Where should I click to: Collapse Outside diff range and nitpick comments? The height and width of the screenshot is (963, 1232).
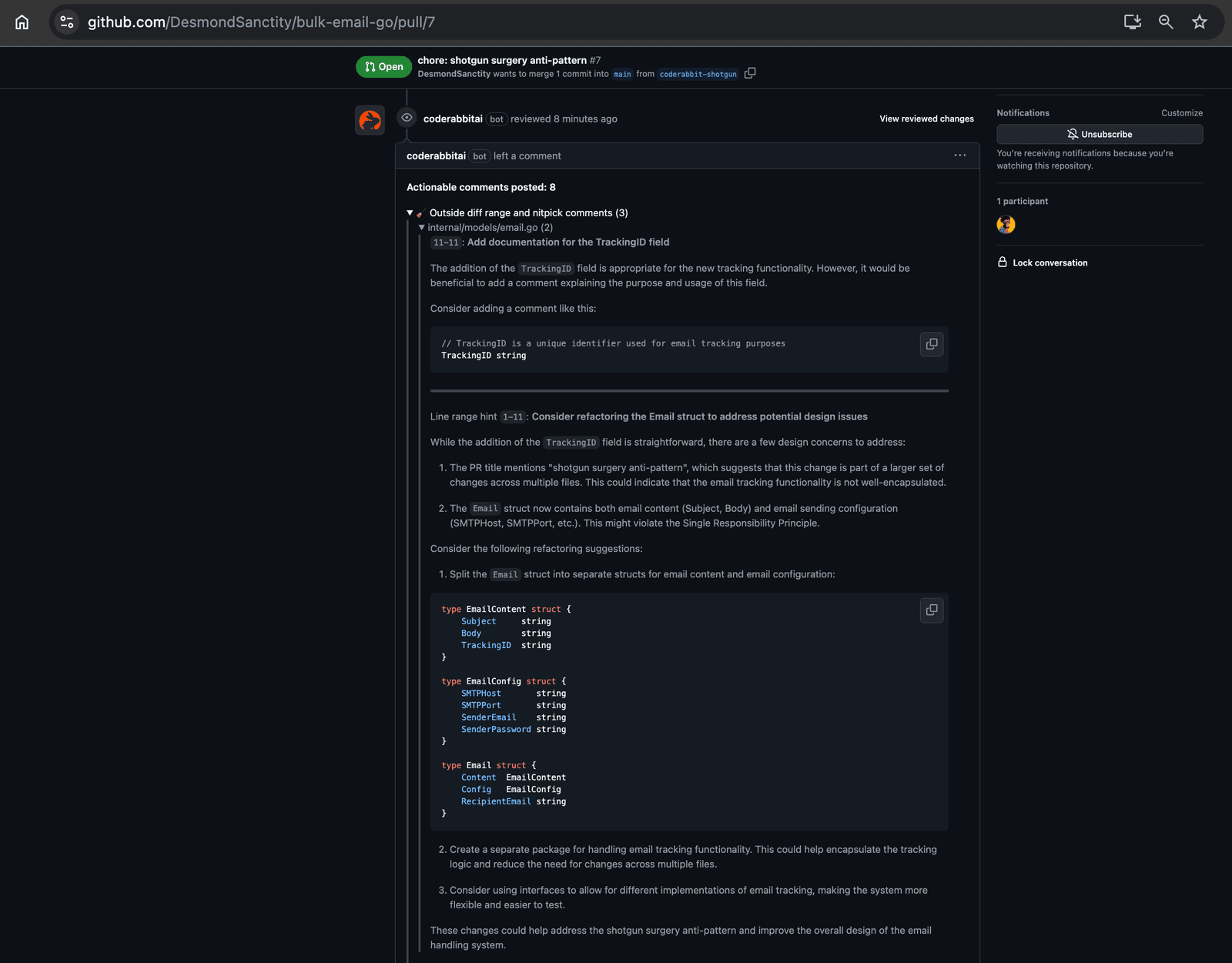(x=410, y=213)
